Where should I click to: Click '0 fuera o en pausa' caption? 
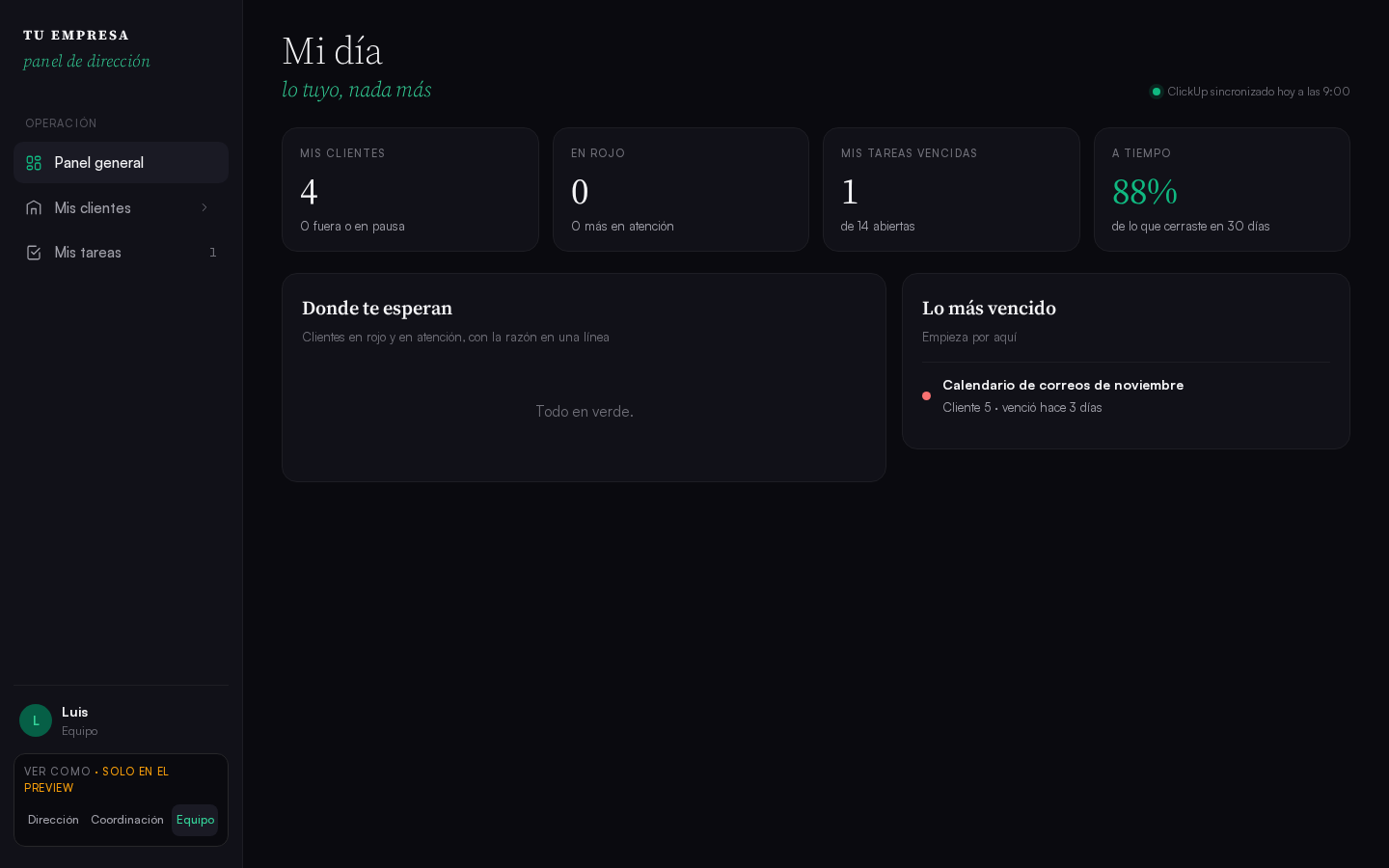[x=352, y=227]
